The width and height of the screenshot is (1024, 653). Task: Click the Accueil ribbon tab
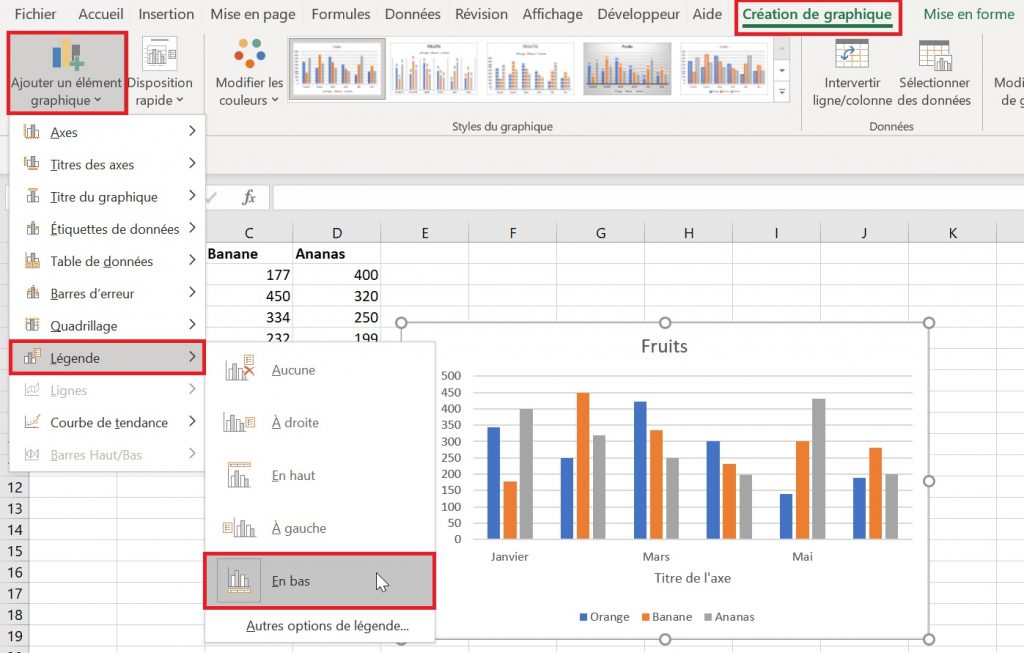[101, 14]
